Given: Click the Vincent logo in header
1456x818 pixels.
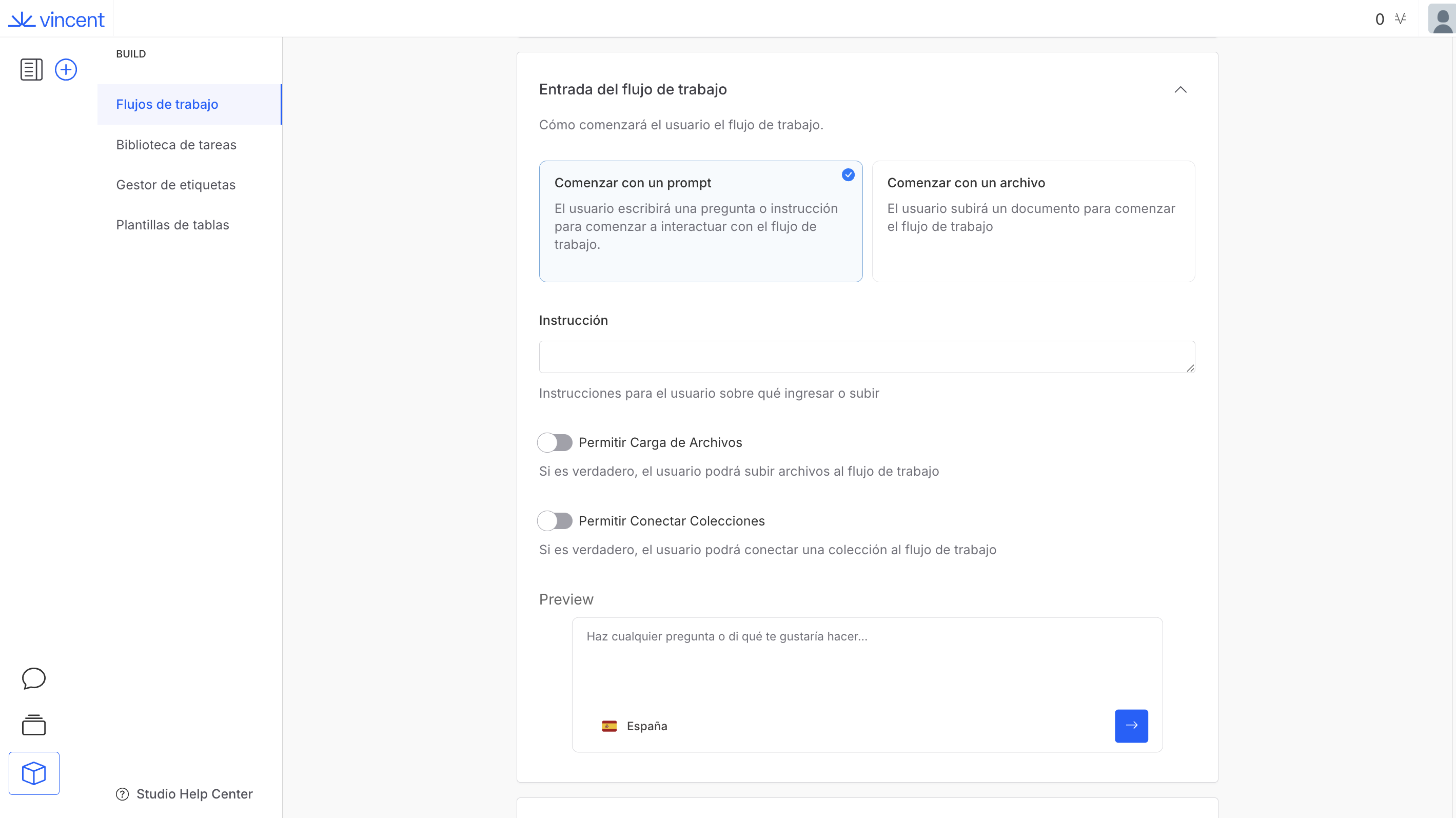Looking at the screenshot, I should click(56, 20).
